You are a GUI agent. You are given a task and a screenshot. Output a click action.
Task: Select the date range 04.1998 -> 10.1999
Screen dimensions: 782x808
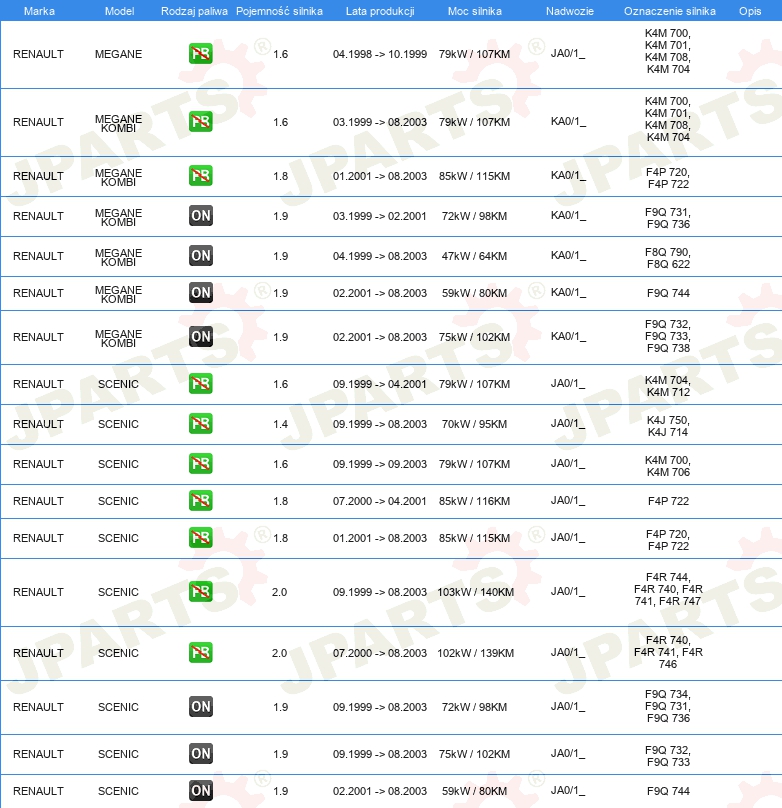[380, 54]
